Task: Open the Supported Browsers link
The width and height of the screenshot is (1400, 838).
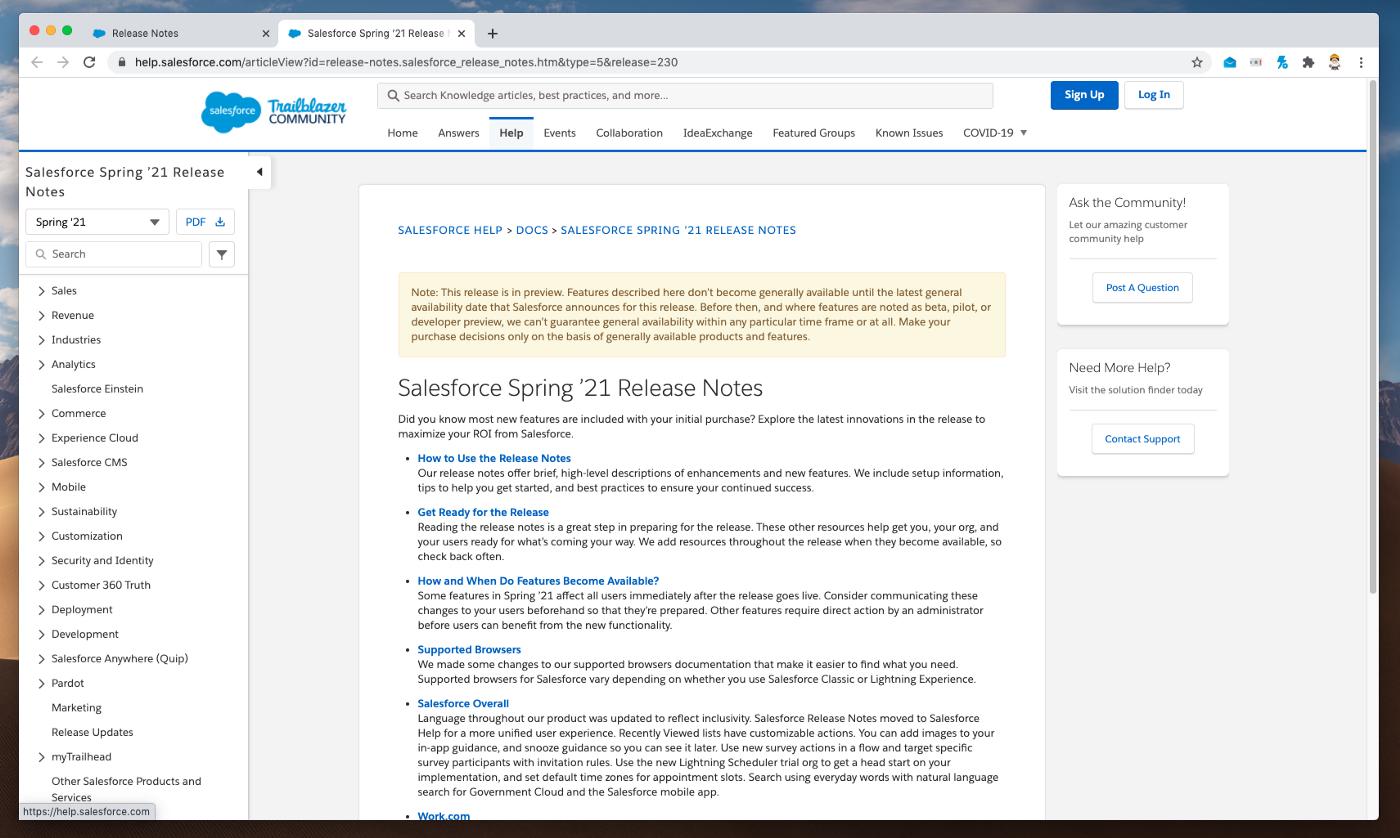Action: pyautogui.click(x=469, y=650)
